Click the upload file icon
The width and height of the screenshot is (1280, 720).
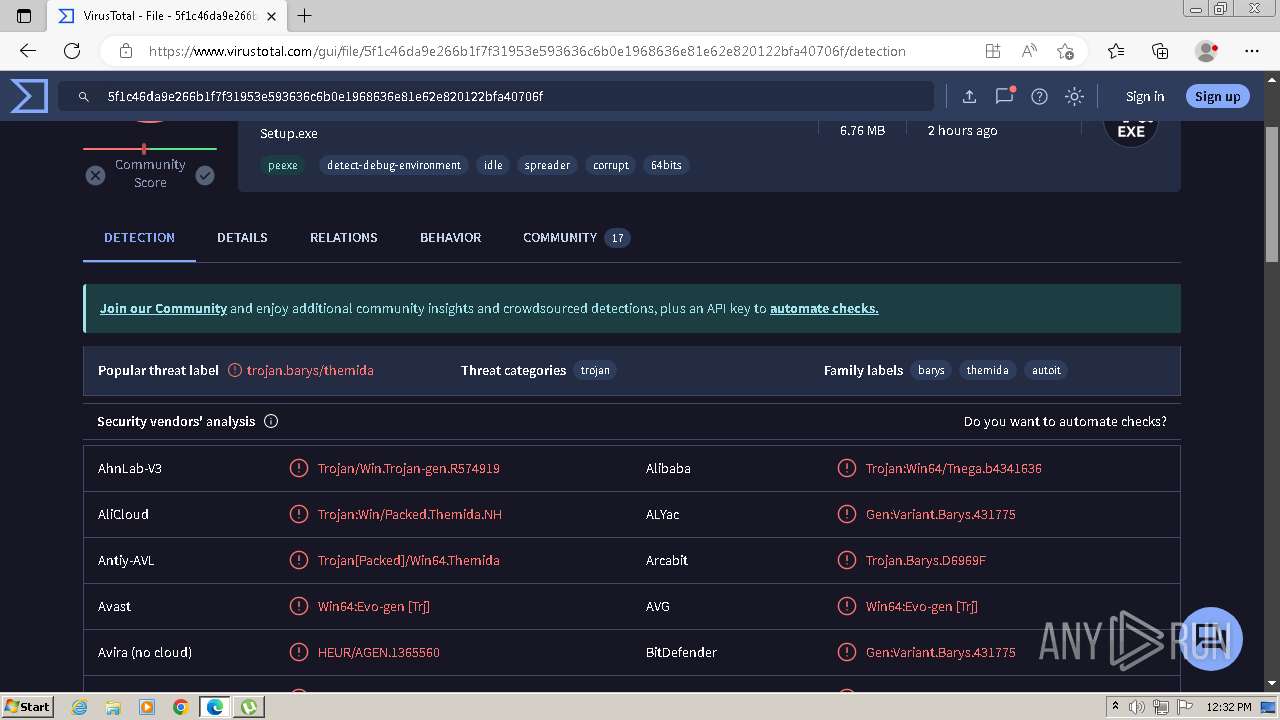tap(969, 96)
